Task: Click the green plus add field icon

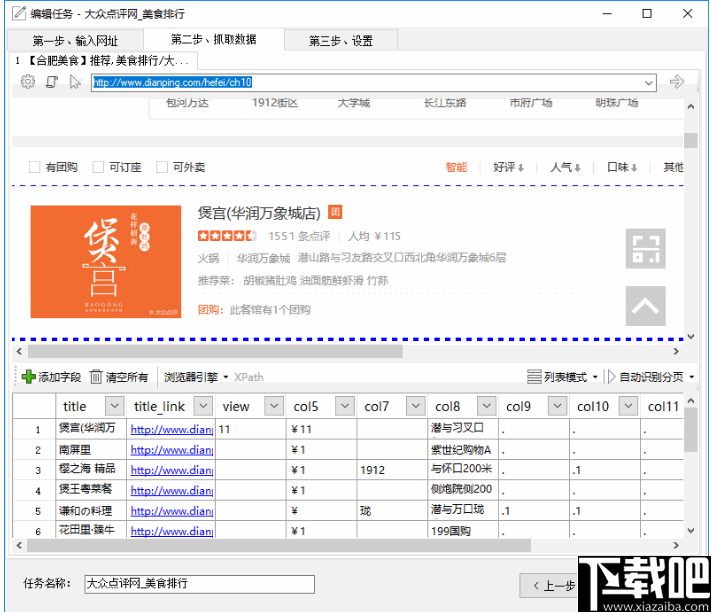Action: [x=29, y=376]
